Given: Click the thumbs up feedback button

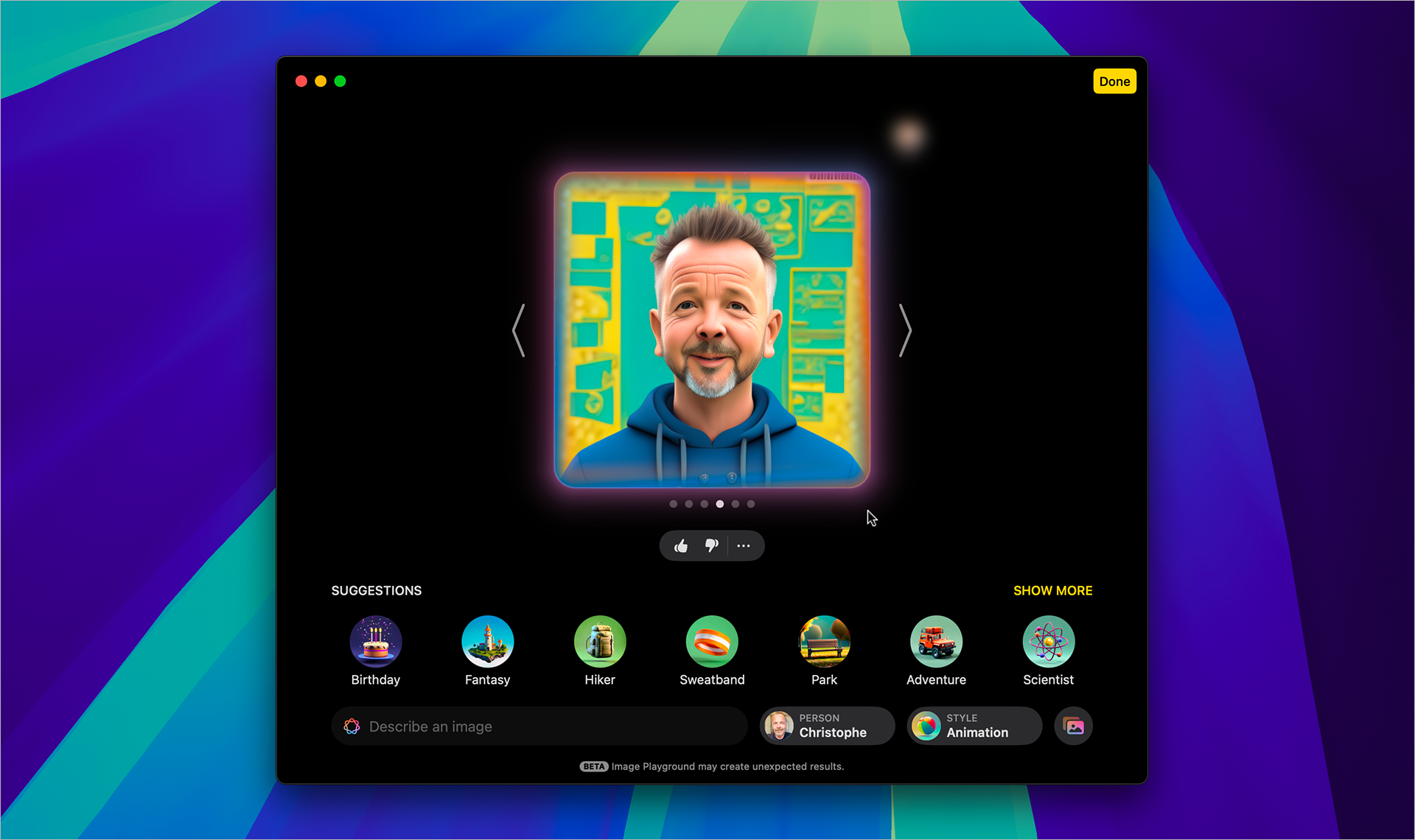Looking at the screenshot, I should pyautogui.click(x=681, y=545).
